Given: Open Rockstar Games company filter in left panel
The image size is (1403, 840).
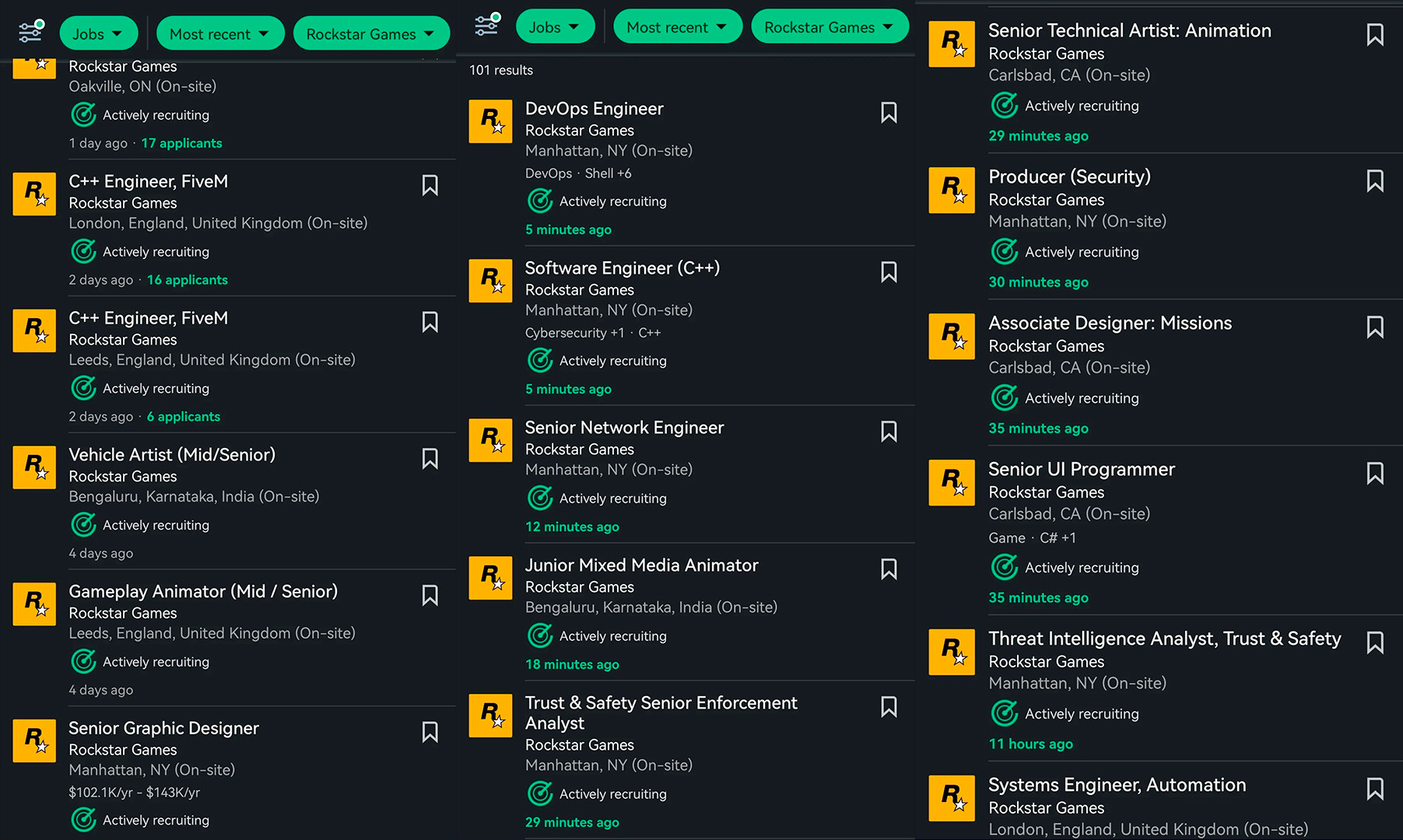Looking at the screenshot, I should 371,33.
